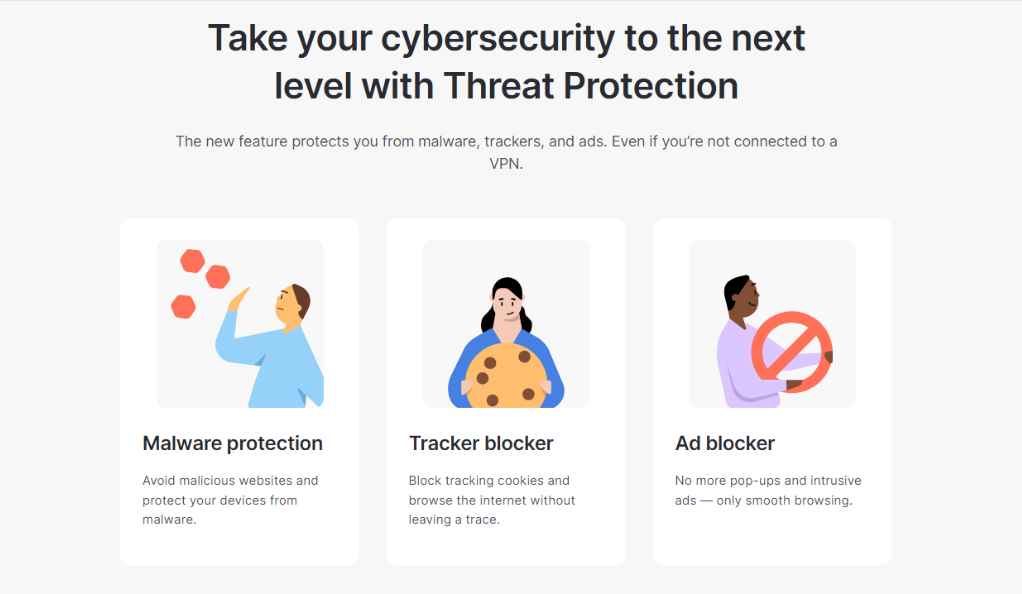The height and width of the screenshot is (594, 1022).
Task: Select the Tracker blocker heading
Action: tap(481, 443)
